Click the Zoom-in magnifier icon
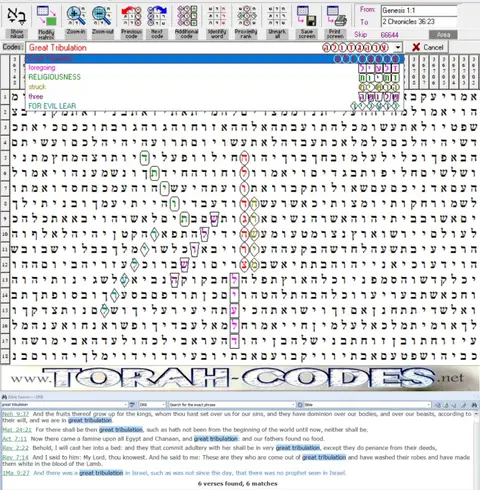This screenshot has height=490, width=480. coord(76,15)
